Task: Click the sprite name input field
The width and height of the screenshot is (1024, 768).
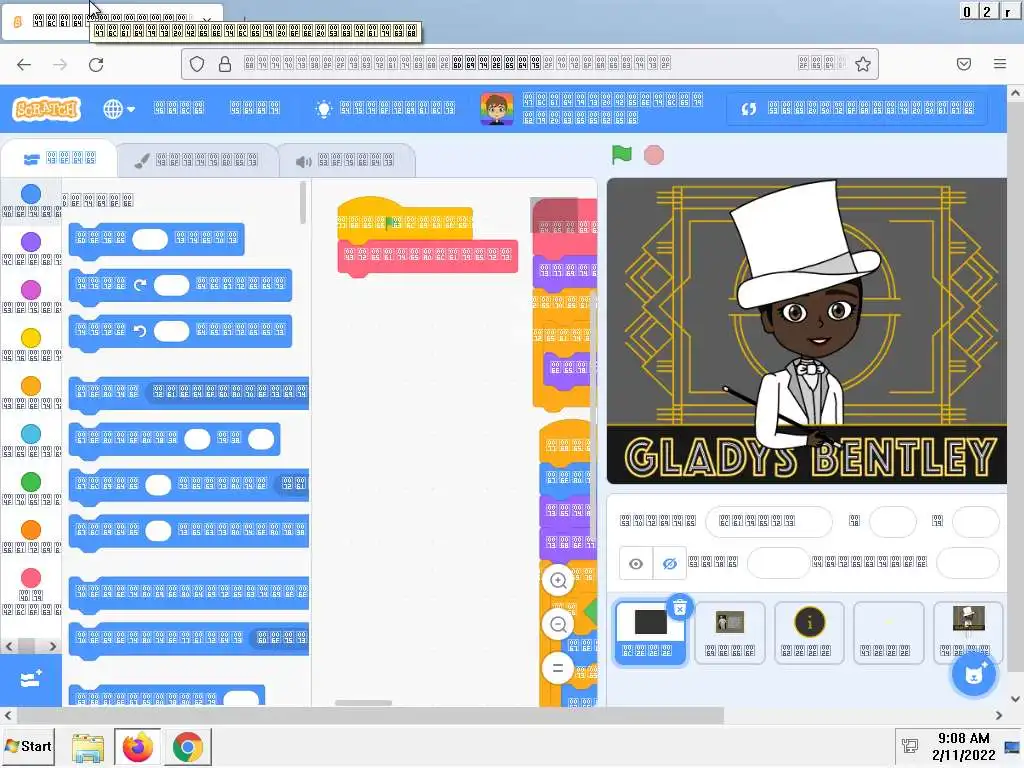Action: click(x=769, y=521)
